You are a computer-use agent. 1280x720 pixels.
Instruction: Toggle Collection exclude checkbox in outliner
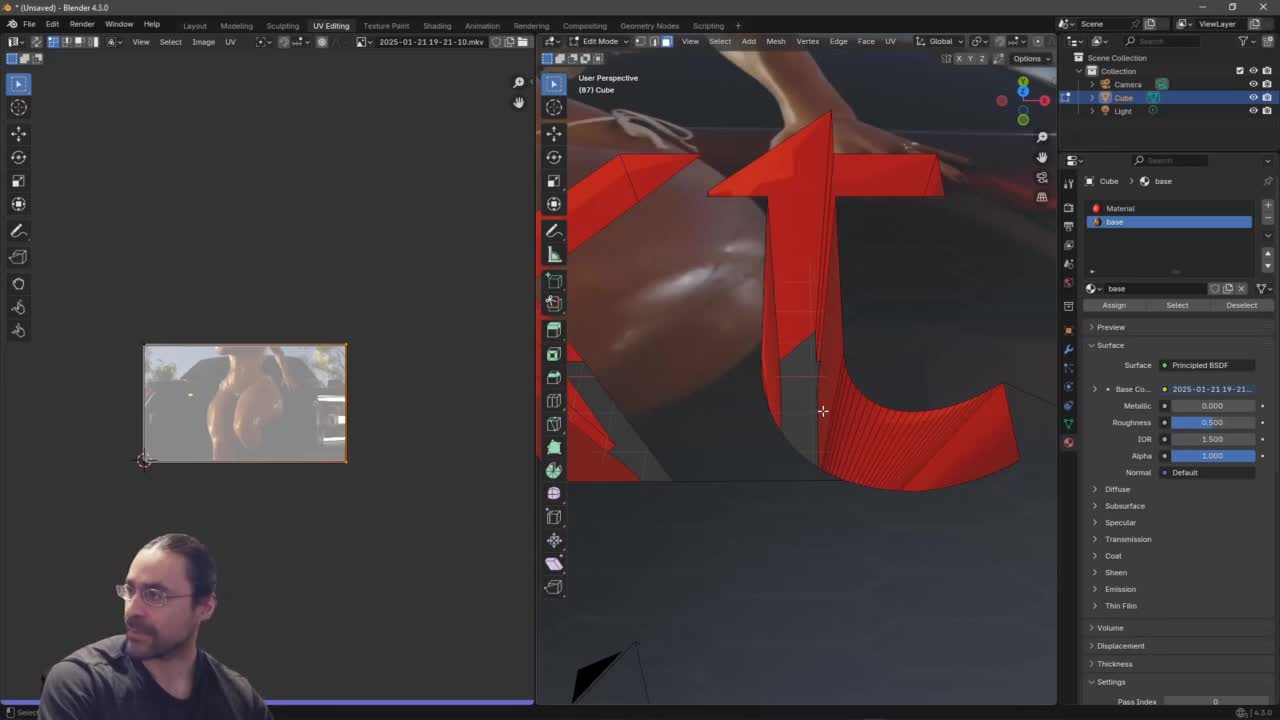point(1240,71)
